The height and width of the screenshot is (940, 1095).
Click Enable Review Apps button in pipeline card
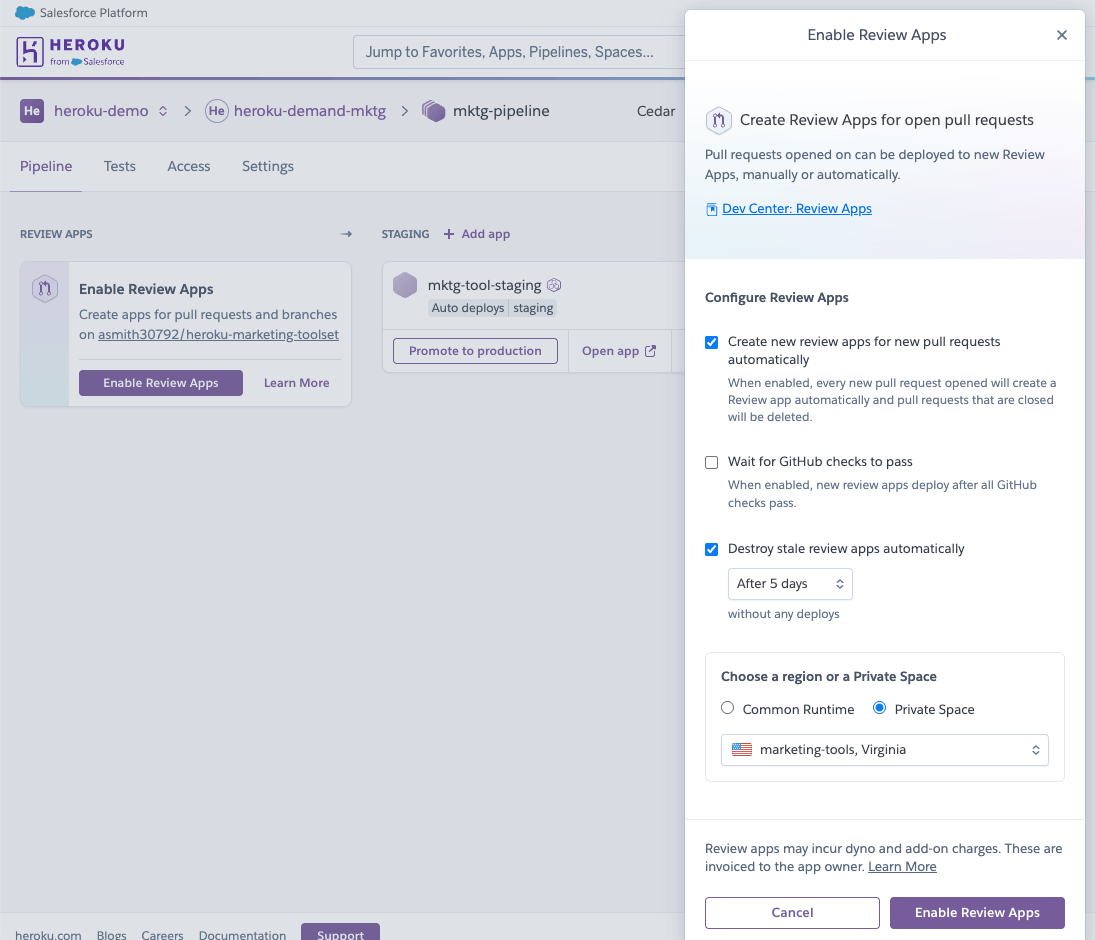pyautogui.click(x=161, y=383)
